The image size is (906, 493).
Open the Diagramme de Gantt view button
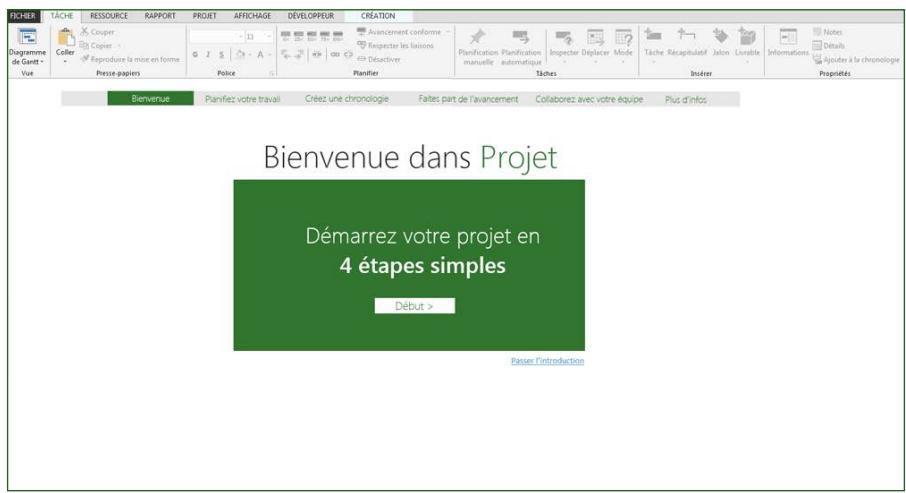(27, 46)
